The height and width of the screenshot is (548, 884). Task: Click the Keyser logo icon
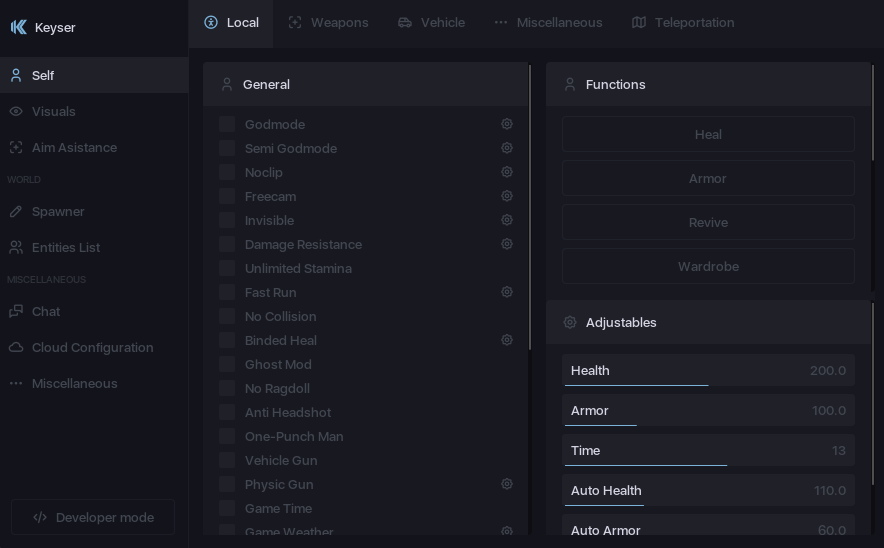click(x=18, y=27)
